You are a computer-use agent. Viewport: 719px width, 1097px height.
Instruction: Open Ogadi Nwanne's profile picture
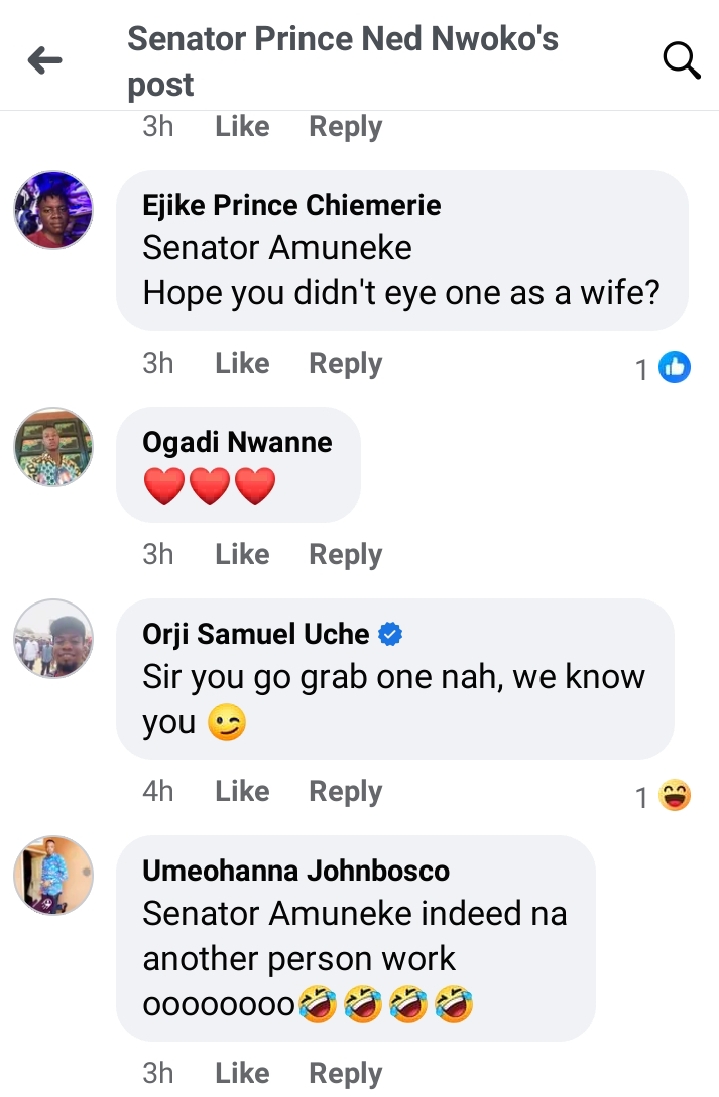click(x=53, y=447)
